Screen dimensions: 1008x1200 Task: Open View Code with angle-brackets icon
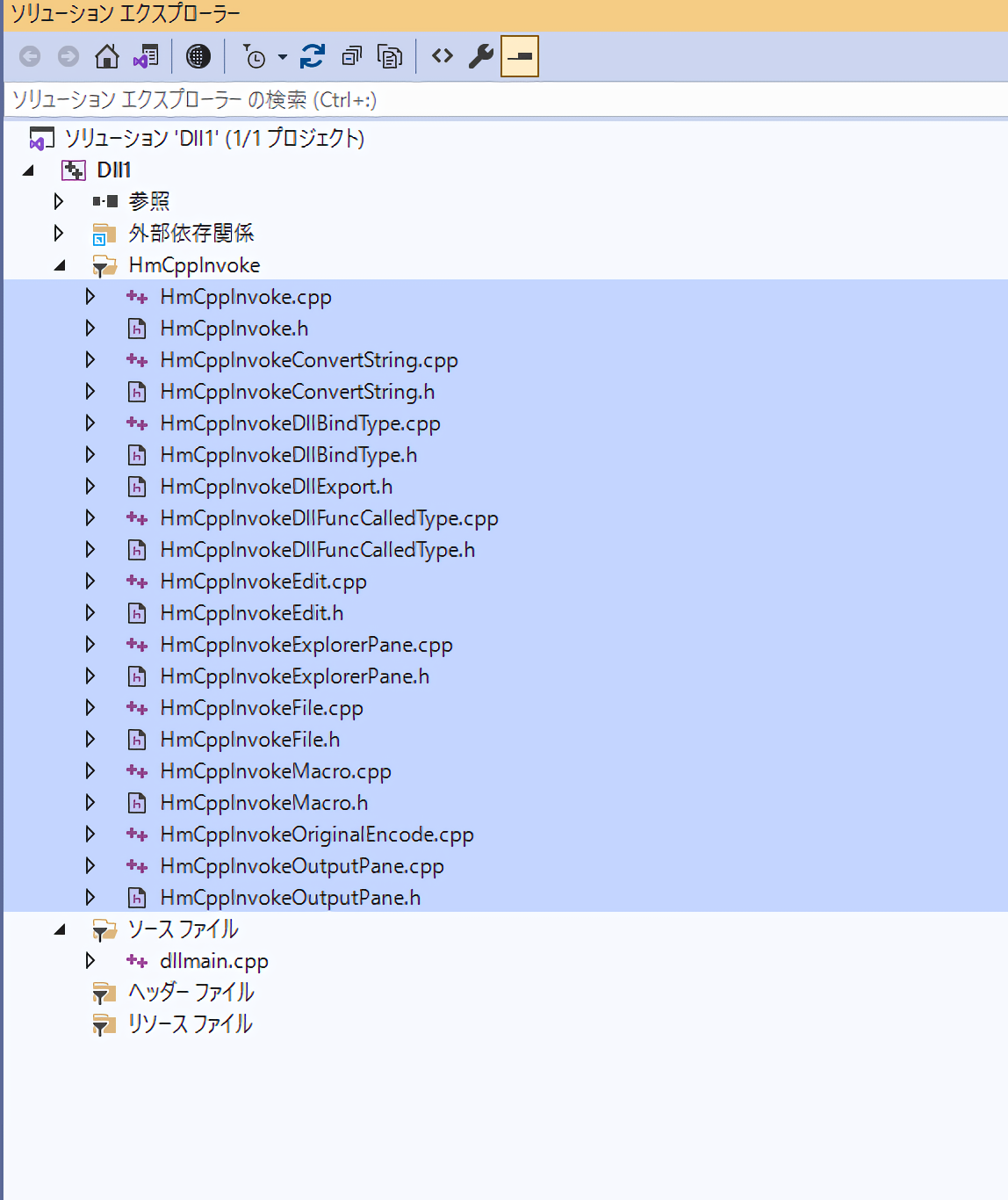point(443,57)
